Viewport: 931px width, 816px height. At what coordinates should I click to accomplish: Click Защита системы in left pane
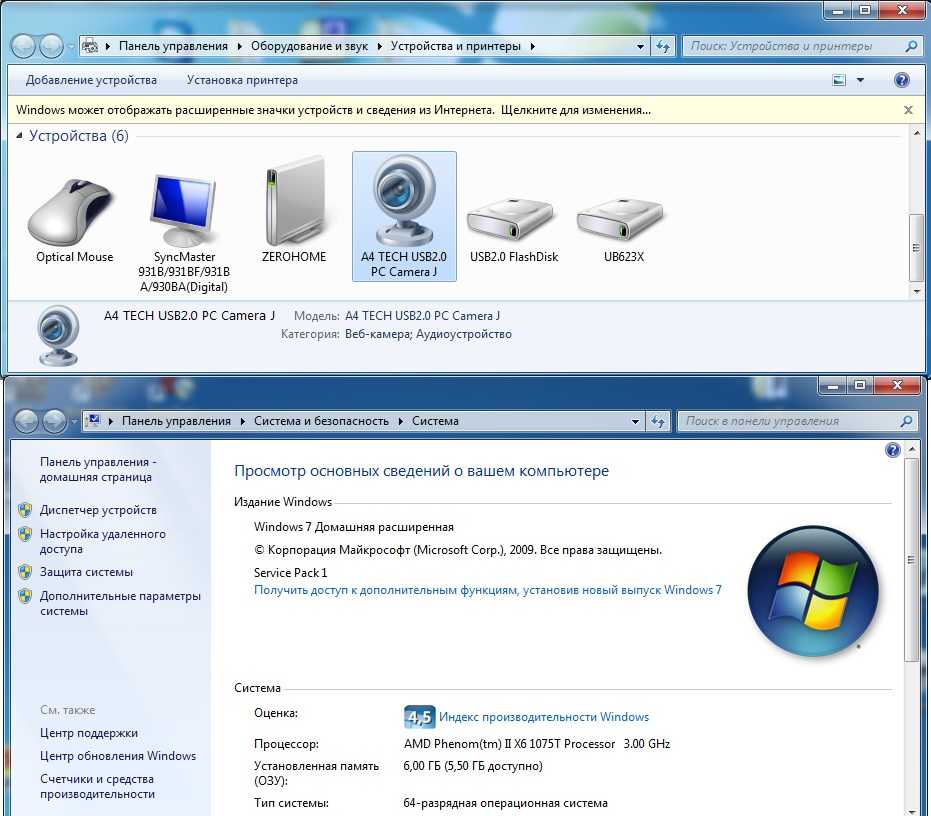coord(86,572)
